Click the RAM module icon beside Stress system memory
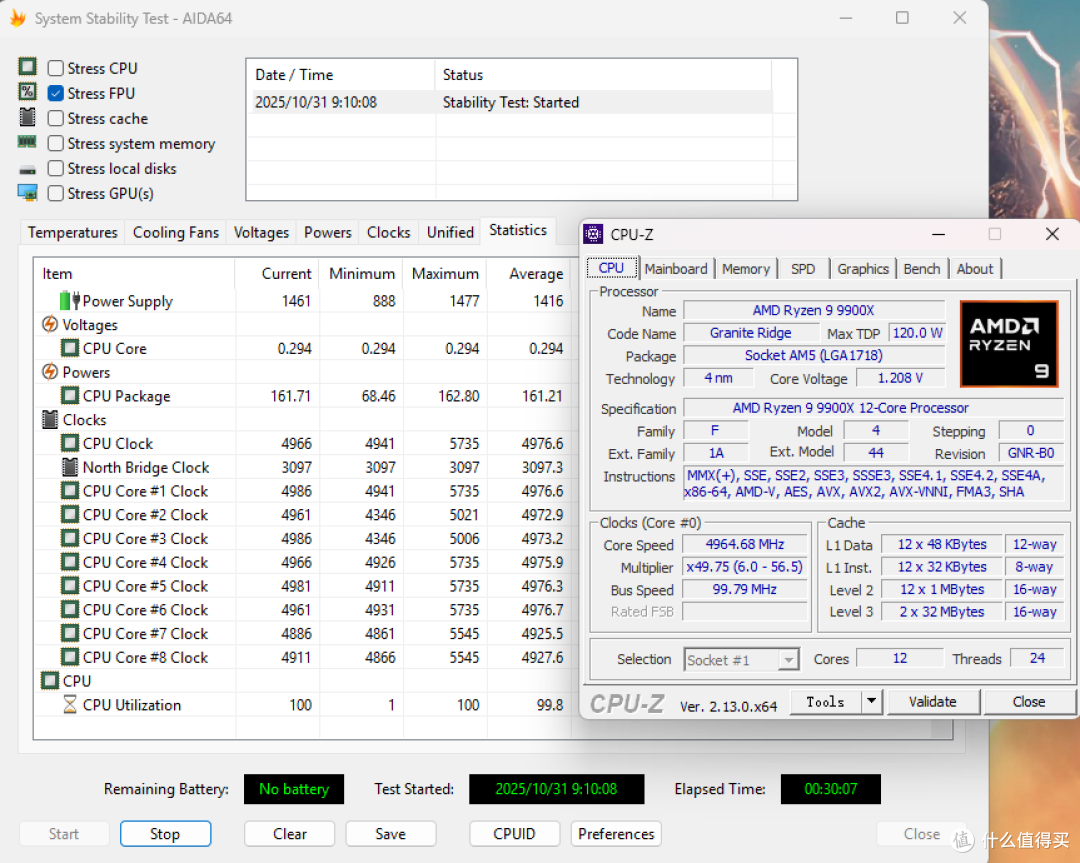 click(x=27, y=142)
